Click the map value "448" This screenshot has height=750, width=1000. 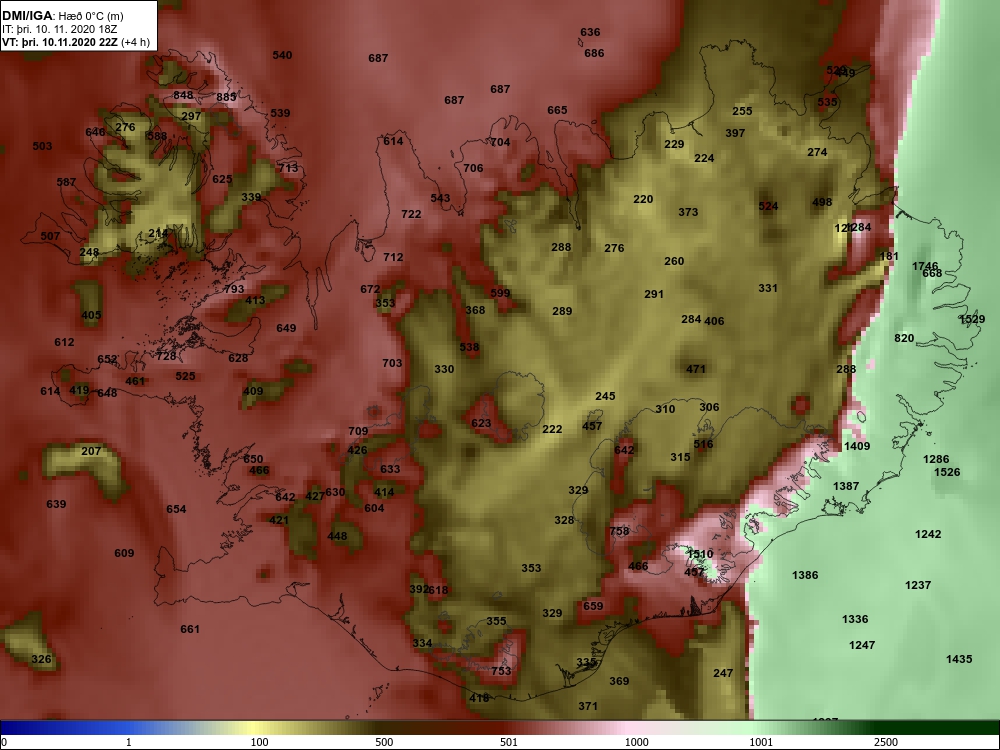coord(337,536)
